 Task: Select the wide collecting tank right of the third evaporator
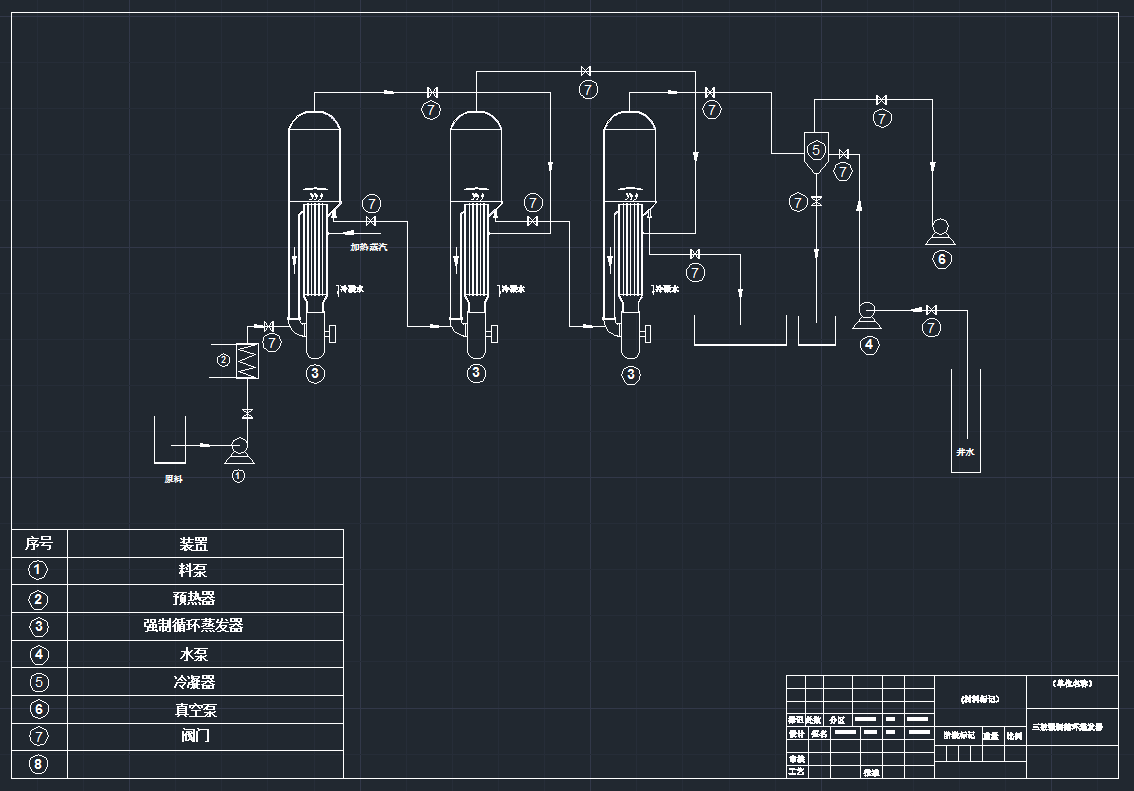(740, 330)
